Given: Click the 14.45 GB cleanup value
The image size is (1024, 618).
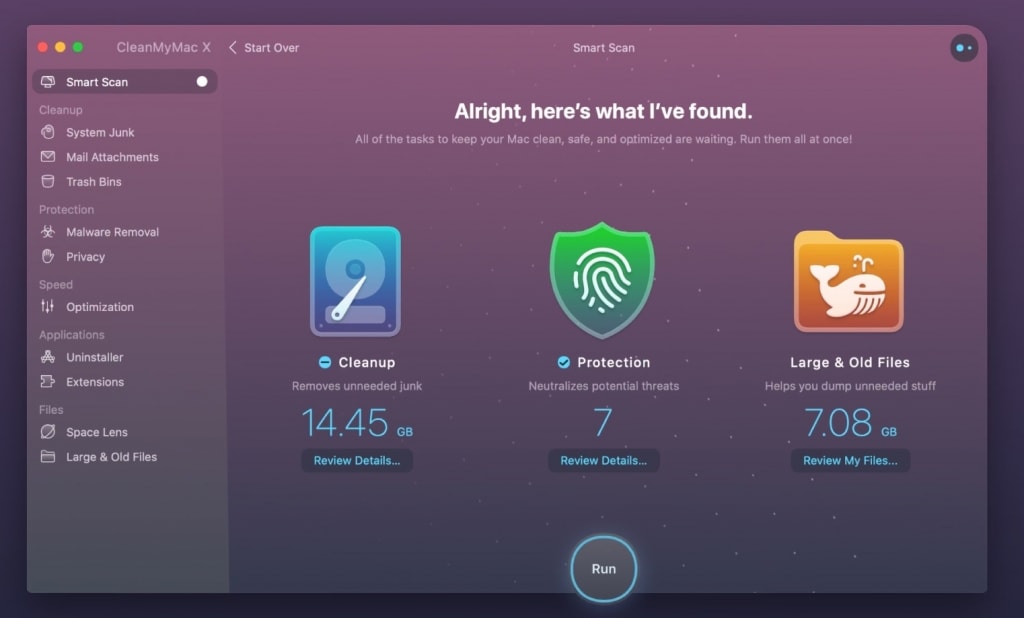Looking at the screenshot, I should click(357, 422).
